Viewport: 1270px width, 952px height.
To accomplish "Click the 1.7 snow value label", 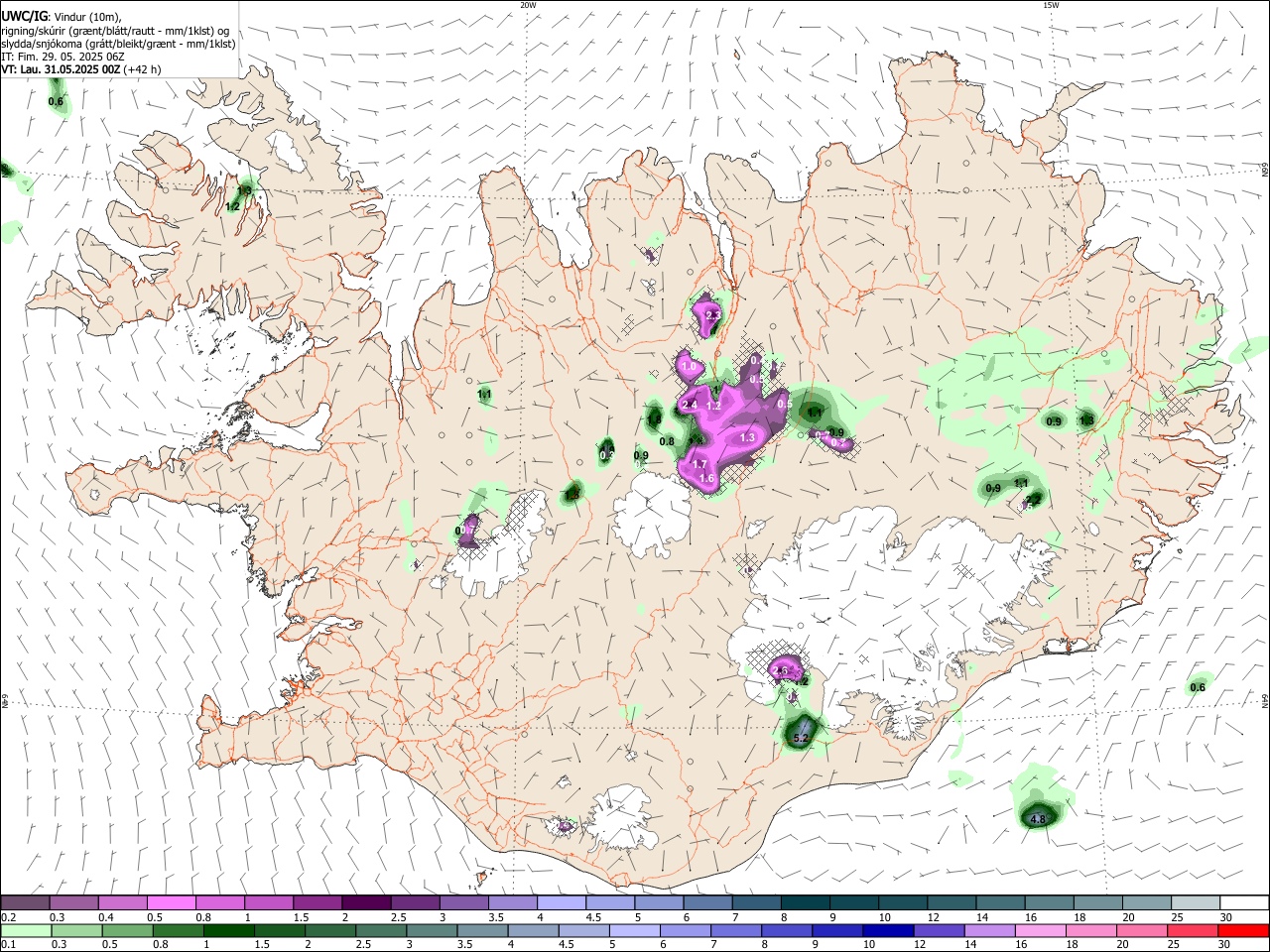I will coord(698,464).
